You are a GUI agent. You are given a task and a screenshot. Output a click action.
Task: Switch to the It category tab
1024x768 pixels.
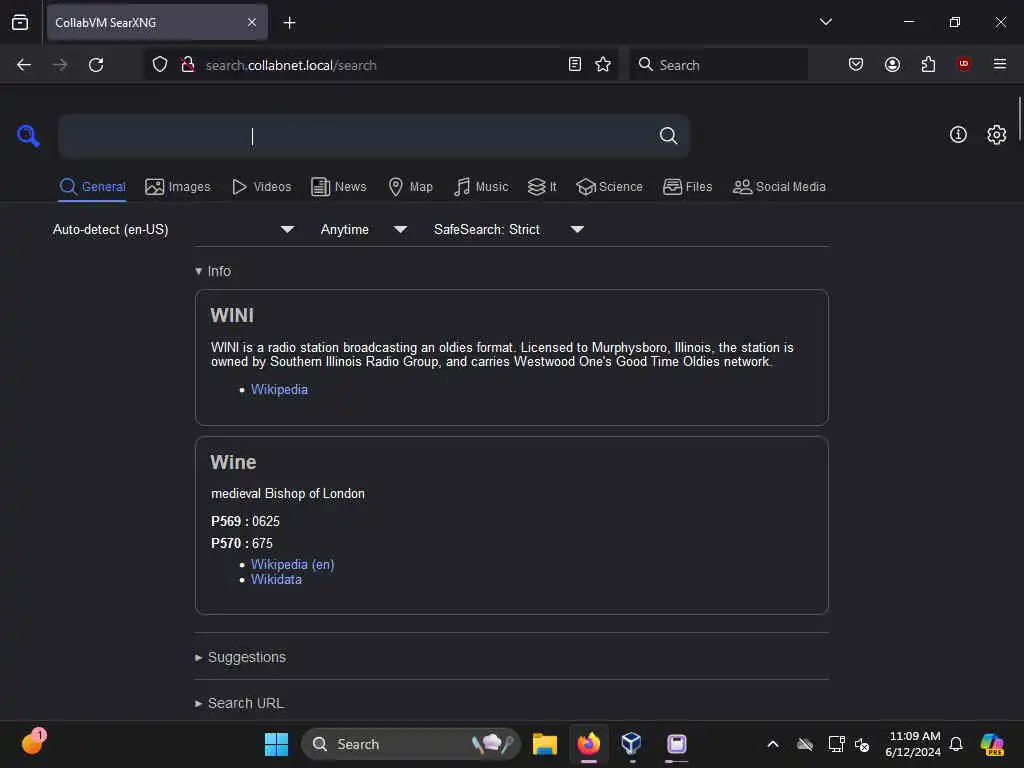click(x=542, y=187)
